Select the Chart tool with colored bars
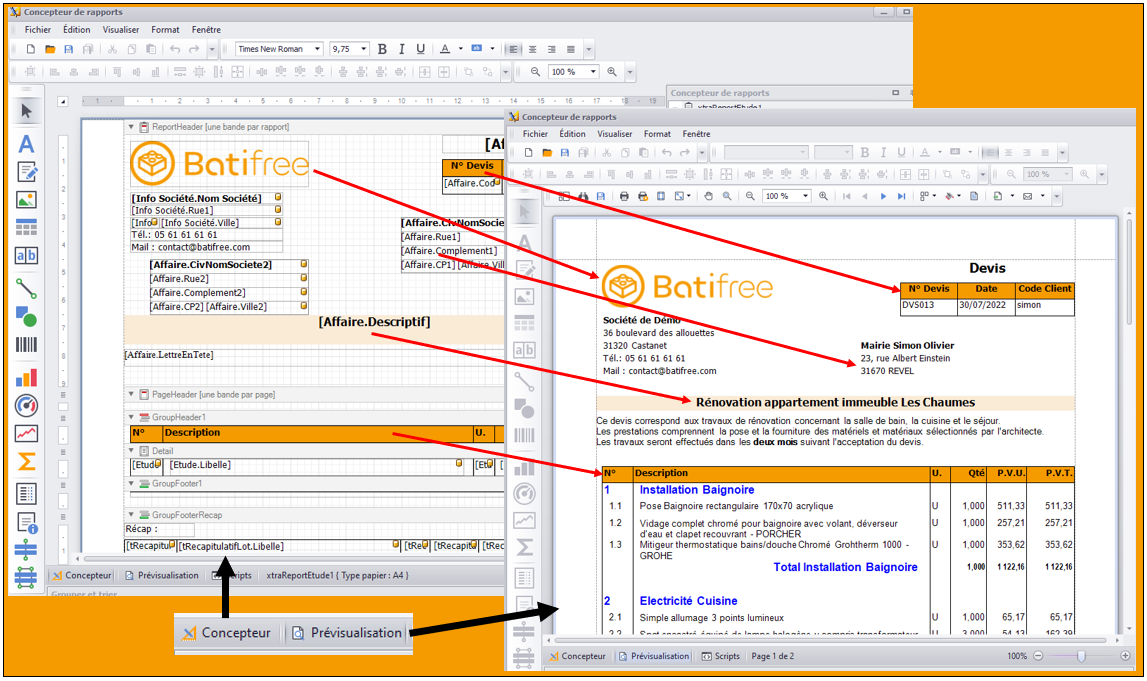Viewport: 1147px width, 681px height. click(x=26, y=377)
